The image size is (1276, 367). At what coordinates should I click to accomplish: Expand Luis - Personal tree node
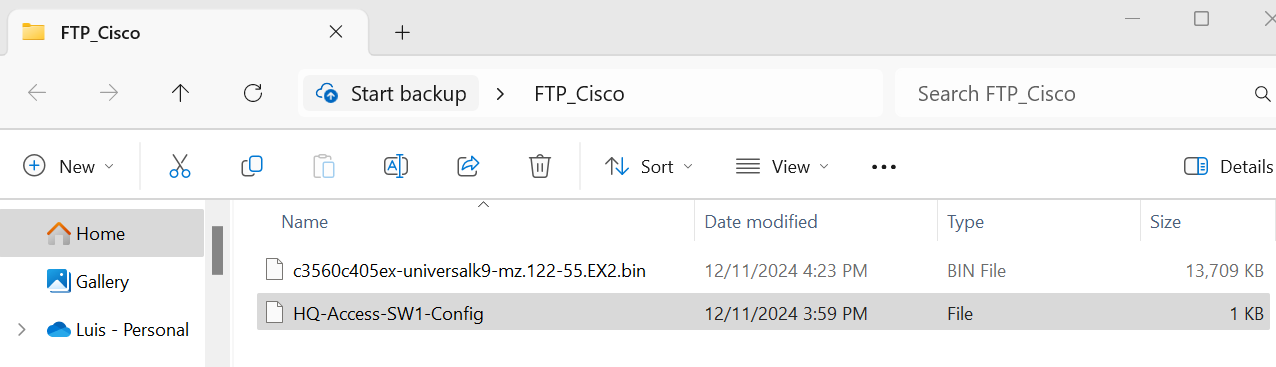click(x=22, y=329)
